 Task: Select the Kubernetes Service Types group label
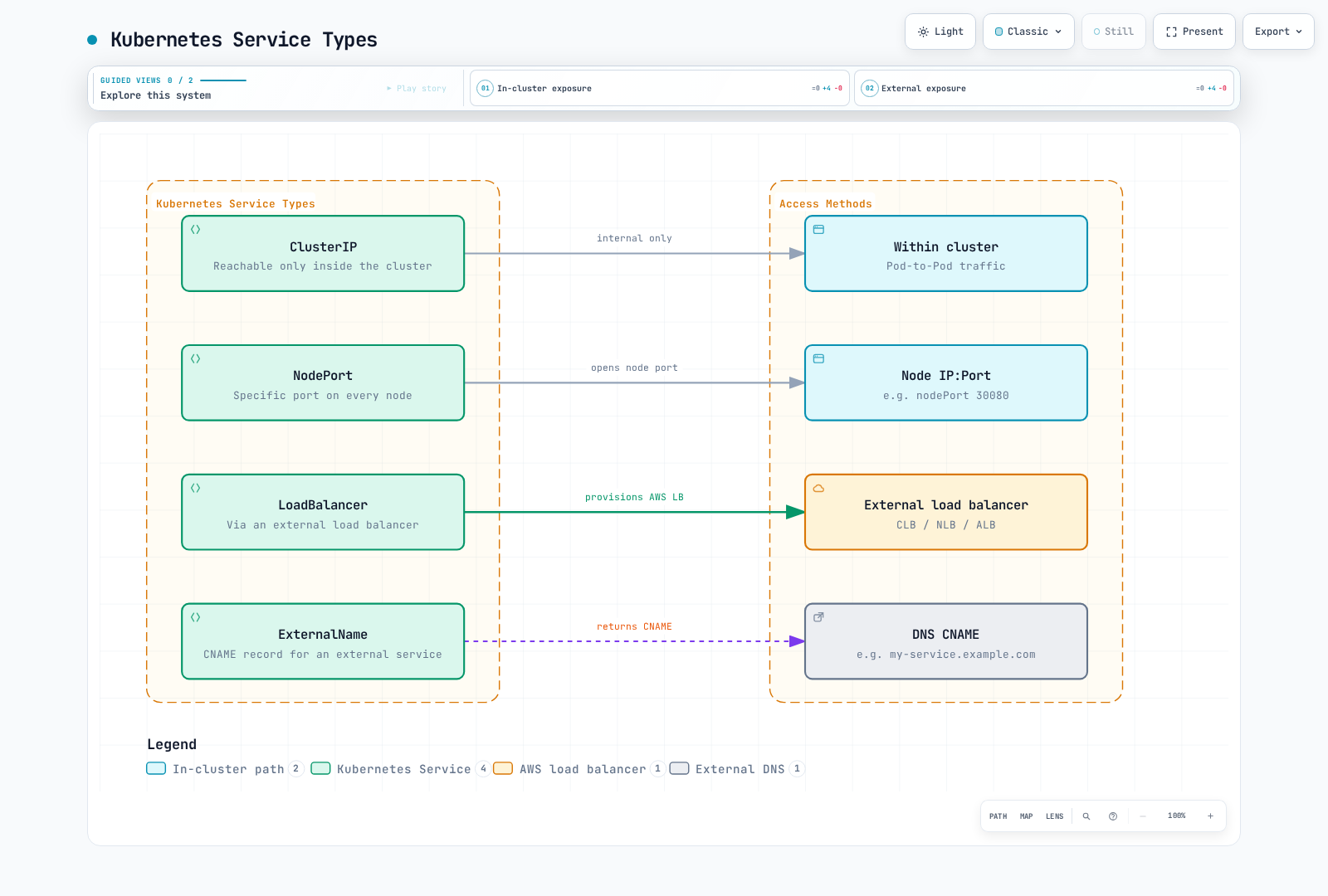point(236,204)
